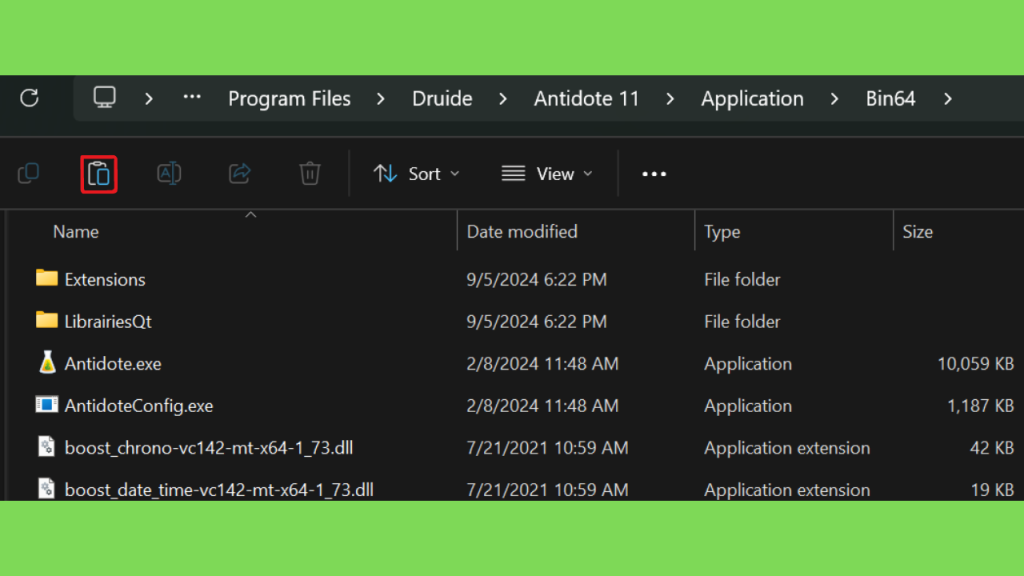Expand the chevron after Bin64
This screenshot has height=576, width=1024.
click(x=948, y=99)
